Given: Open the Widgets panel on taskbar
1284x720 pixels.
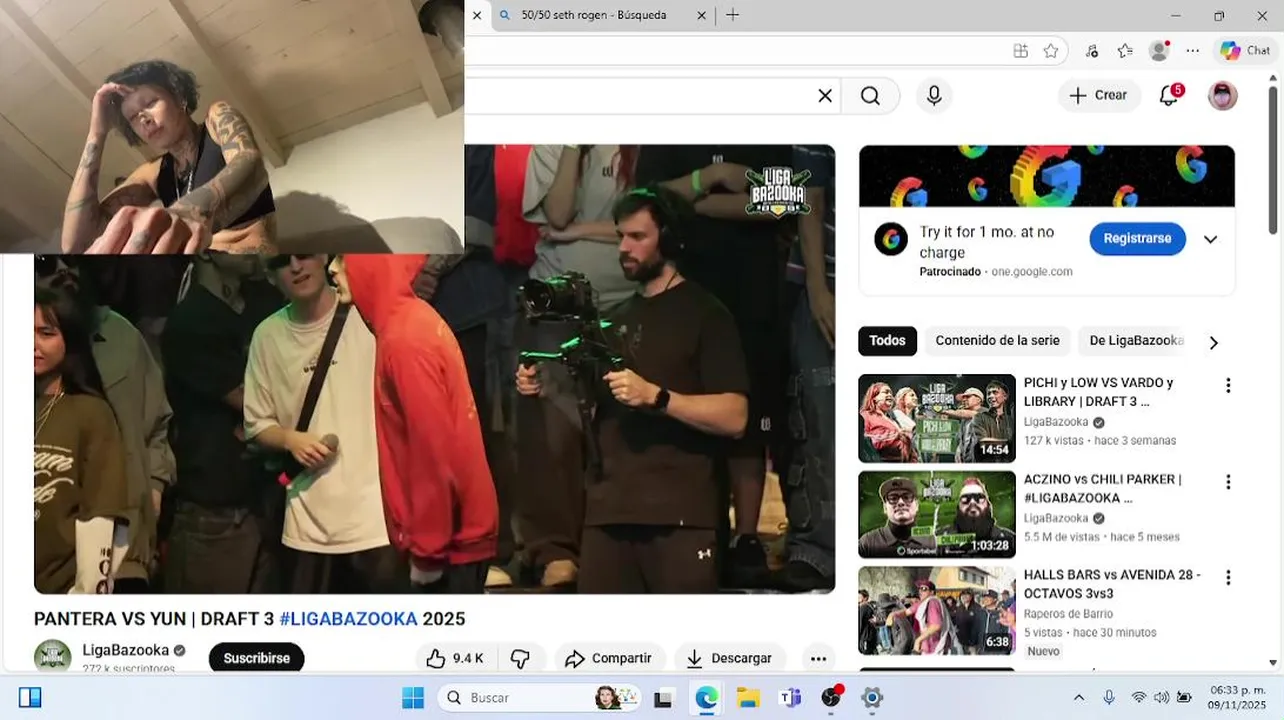Looking at the screenshot, I should pos(30,698).
